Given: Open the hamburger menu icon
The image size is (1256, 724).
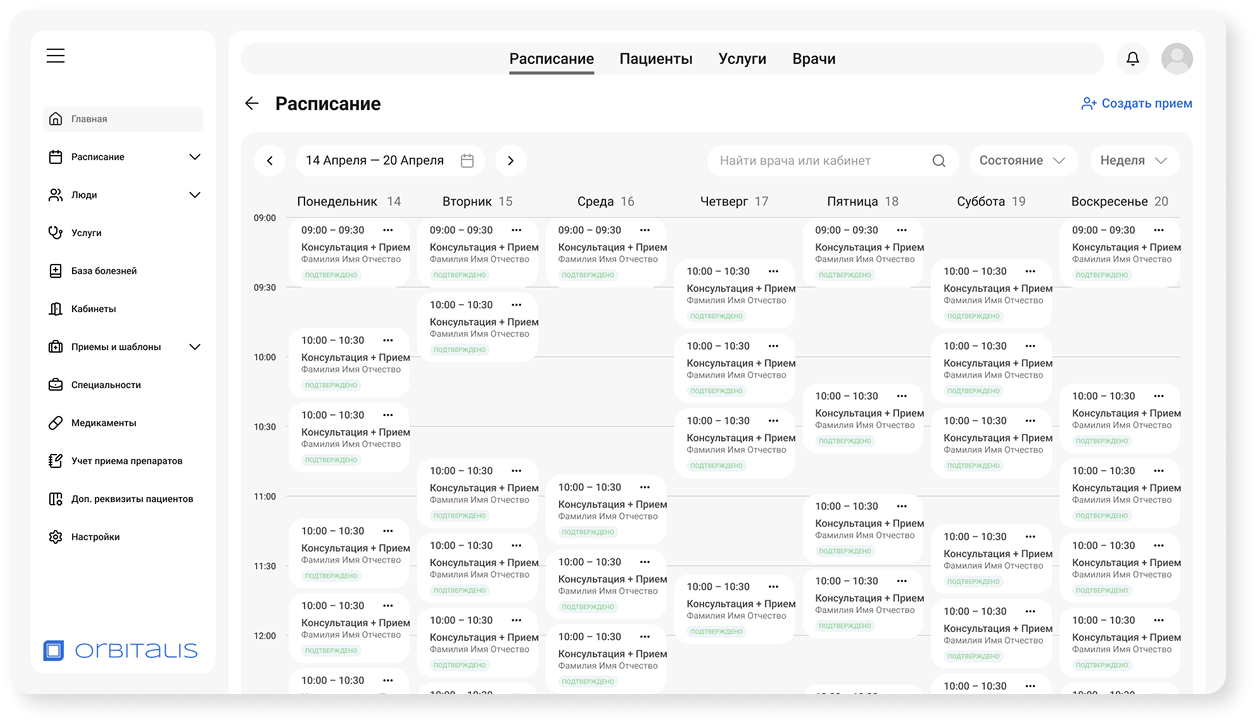Looking at the screenshot, I should (55, 56).
